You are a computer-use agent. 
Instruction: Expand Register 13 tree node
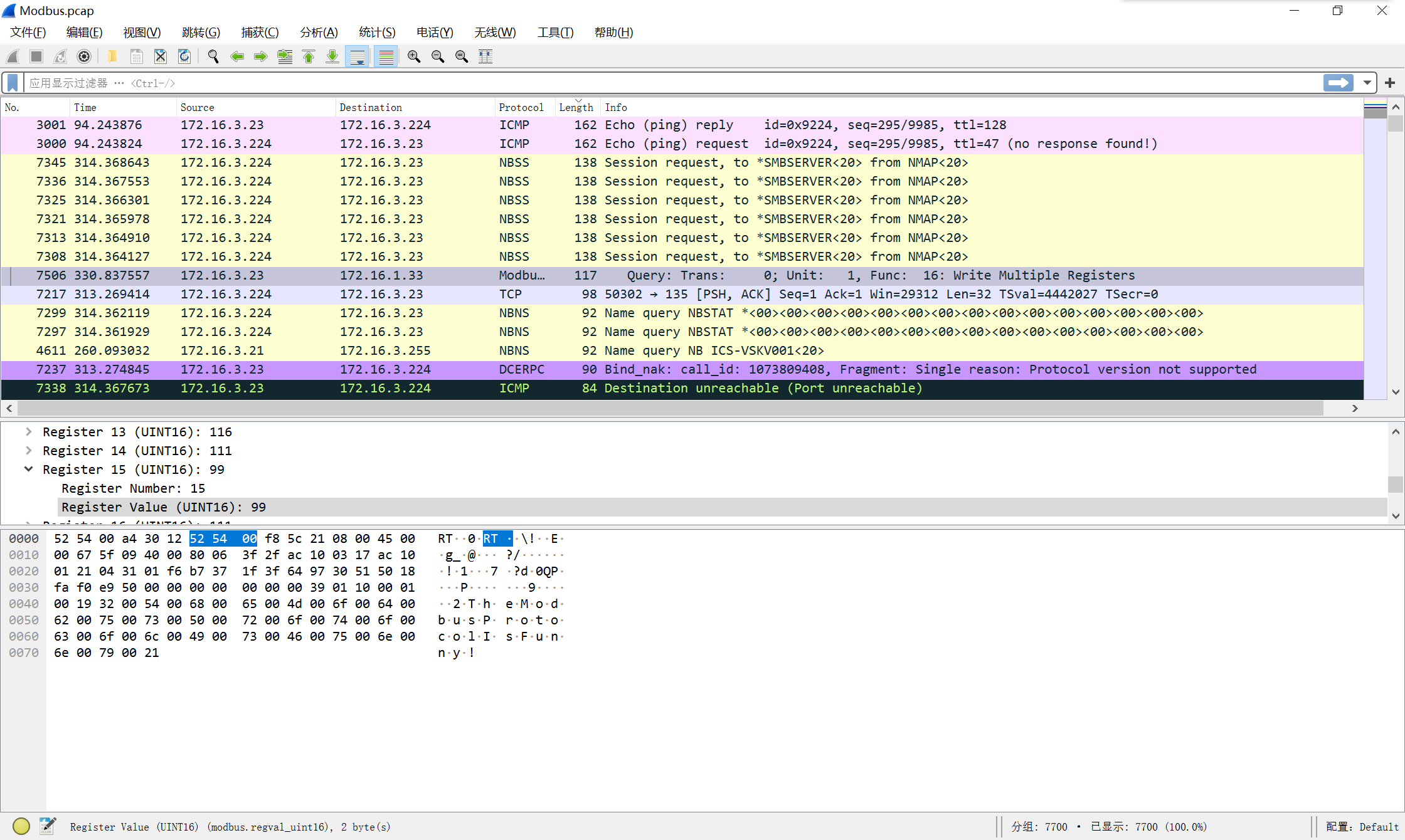pyautogui.click(x=29, y=432)
